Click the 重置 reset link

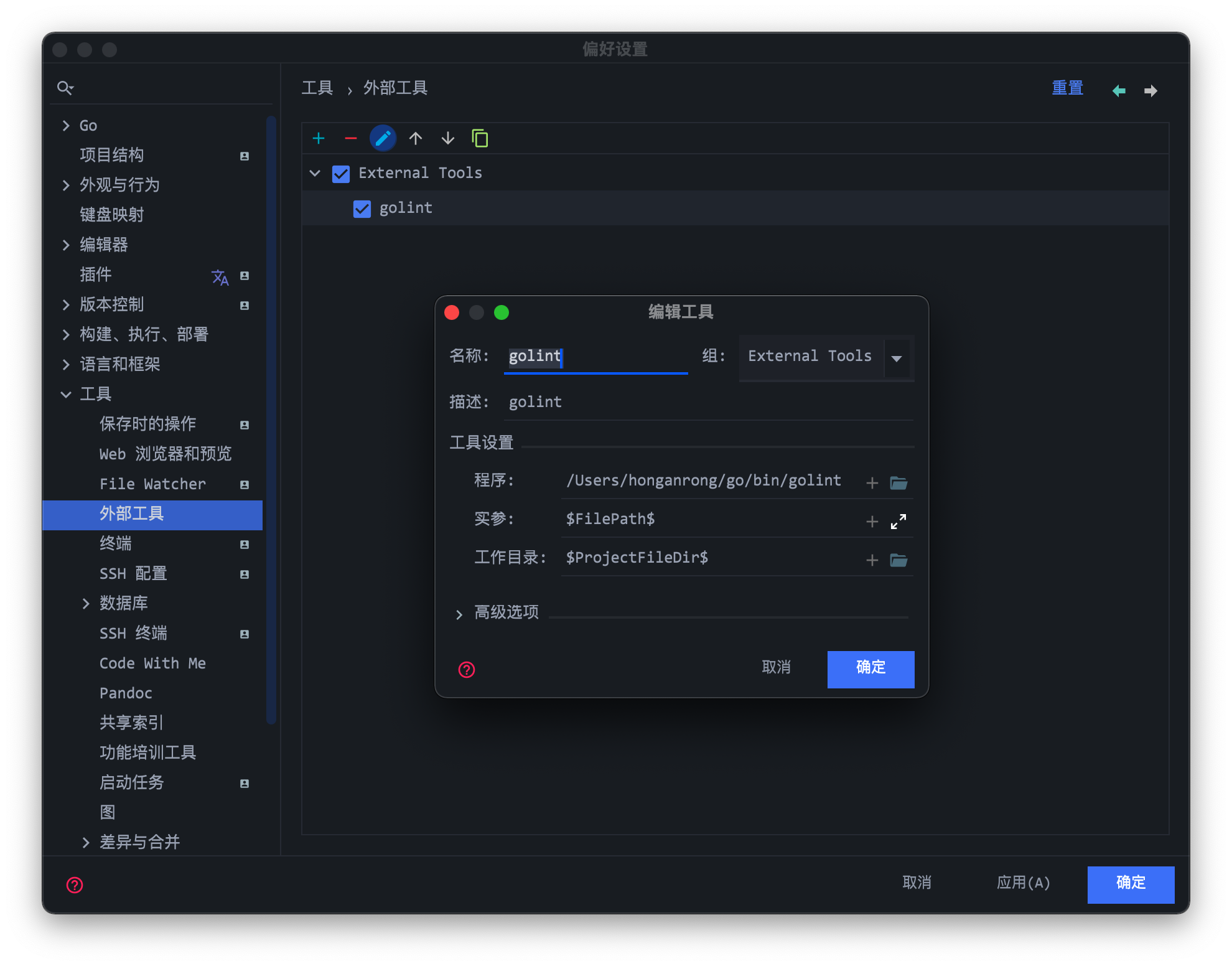pyautogui.click(x=1067, y=88)
